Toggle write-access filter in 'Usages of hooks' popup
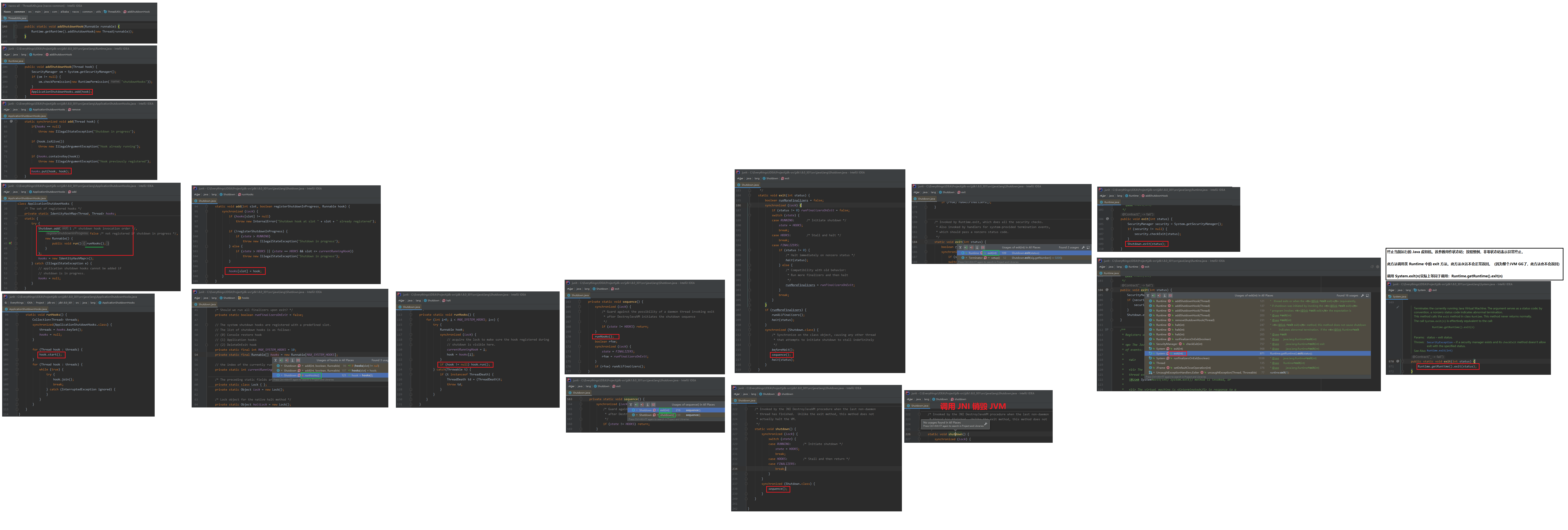Image resolution: width=1568 pixels, height=530 pixels. 287,360
